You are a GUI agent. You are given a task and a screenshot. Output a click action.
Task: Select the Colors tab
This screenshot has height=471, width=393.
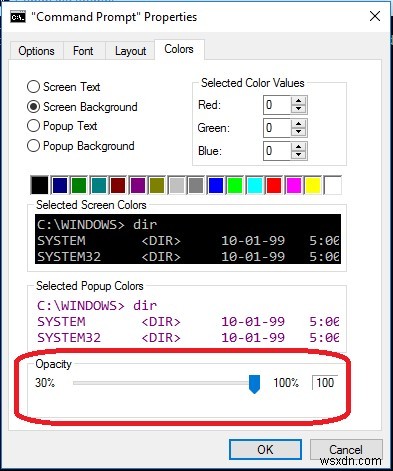point(179,49)
